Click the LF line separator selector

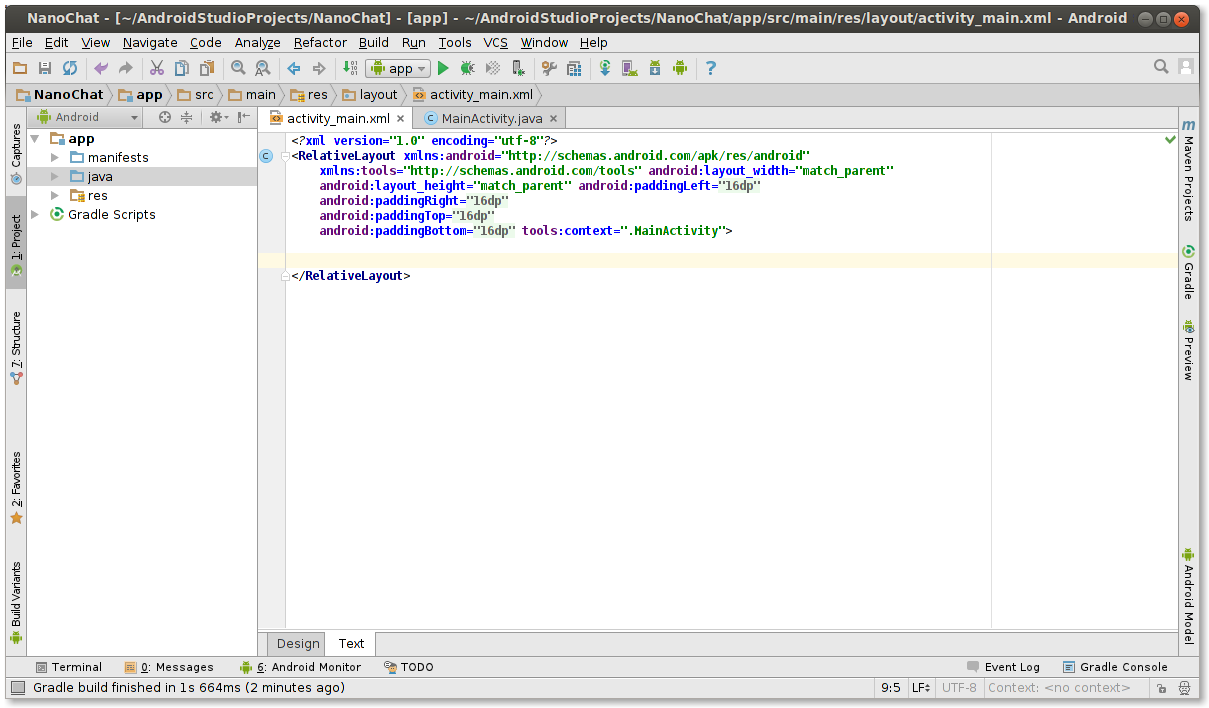click(921, 688)
